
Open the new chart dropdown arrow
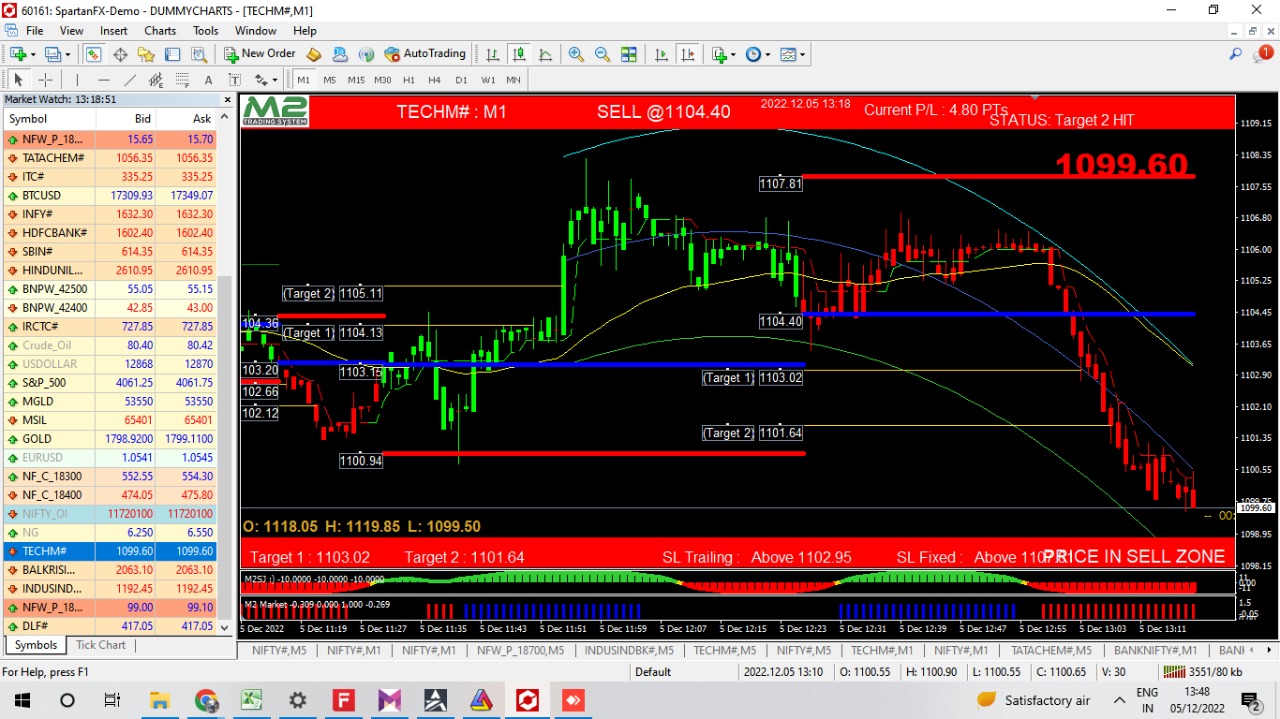(x=32, y=54)
